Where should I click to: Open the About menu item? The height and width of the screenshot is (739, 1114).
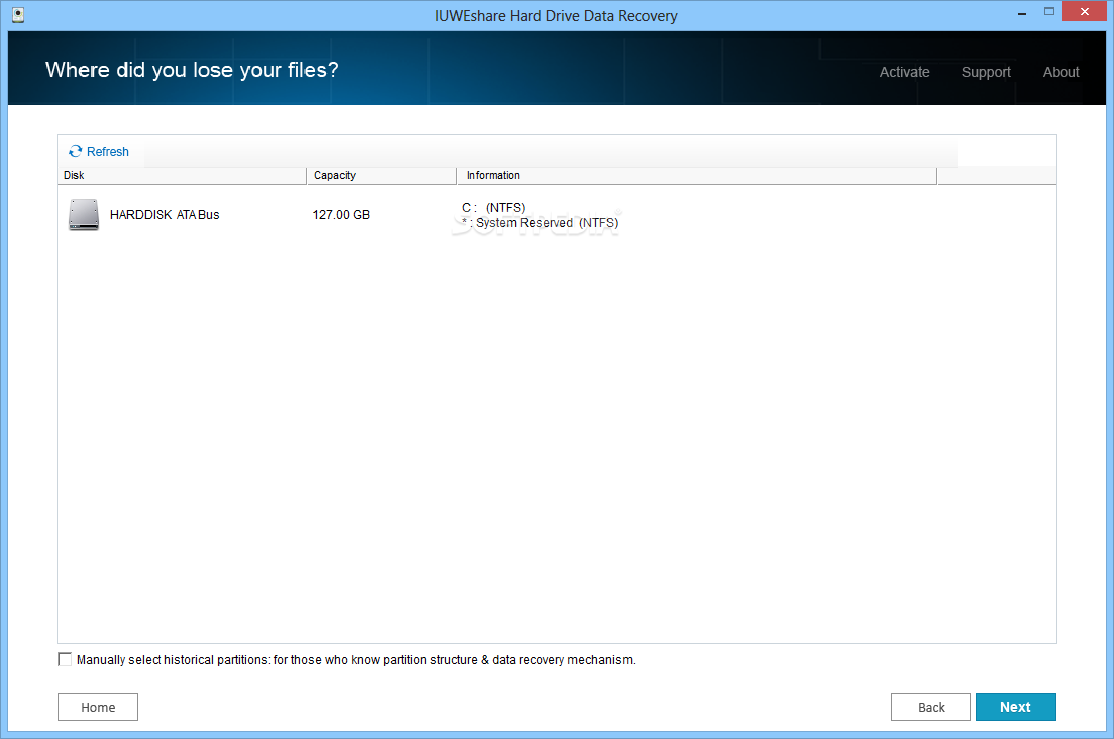[1061, 72]
